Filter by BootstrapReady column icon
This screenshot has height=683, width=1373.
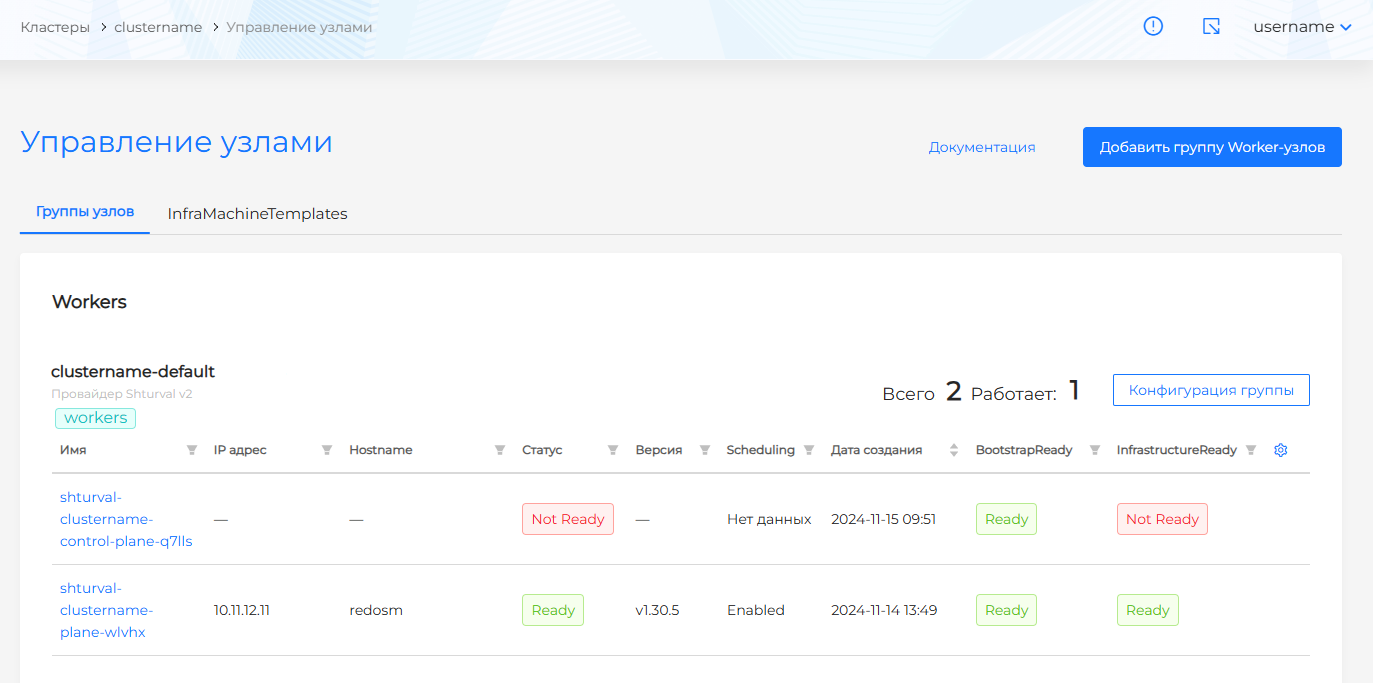pyautogui.click(x=1095, y=450)
